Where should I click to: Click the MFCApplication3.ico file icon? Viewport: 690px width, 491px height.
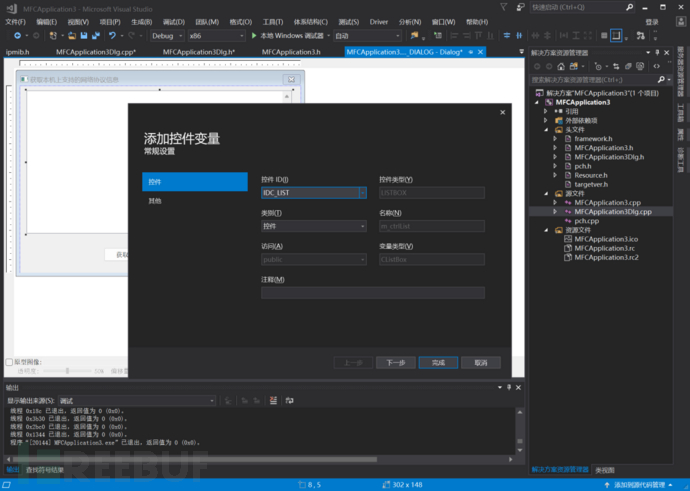pyautogui.click(x=567, y=239)
